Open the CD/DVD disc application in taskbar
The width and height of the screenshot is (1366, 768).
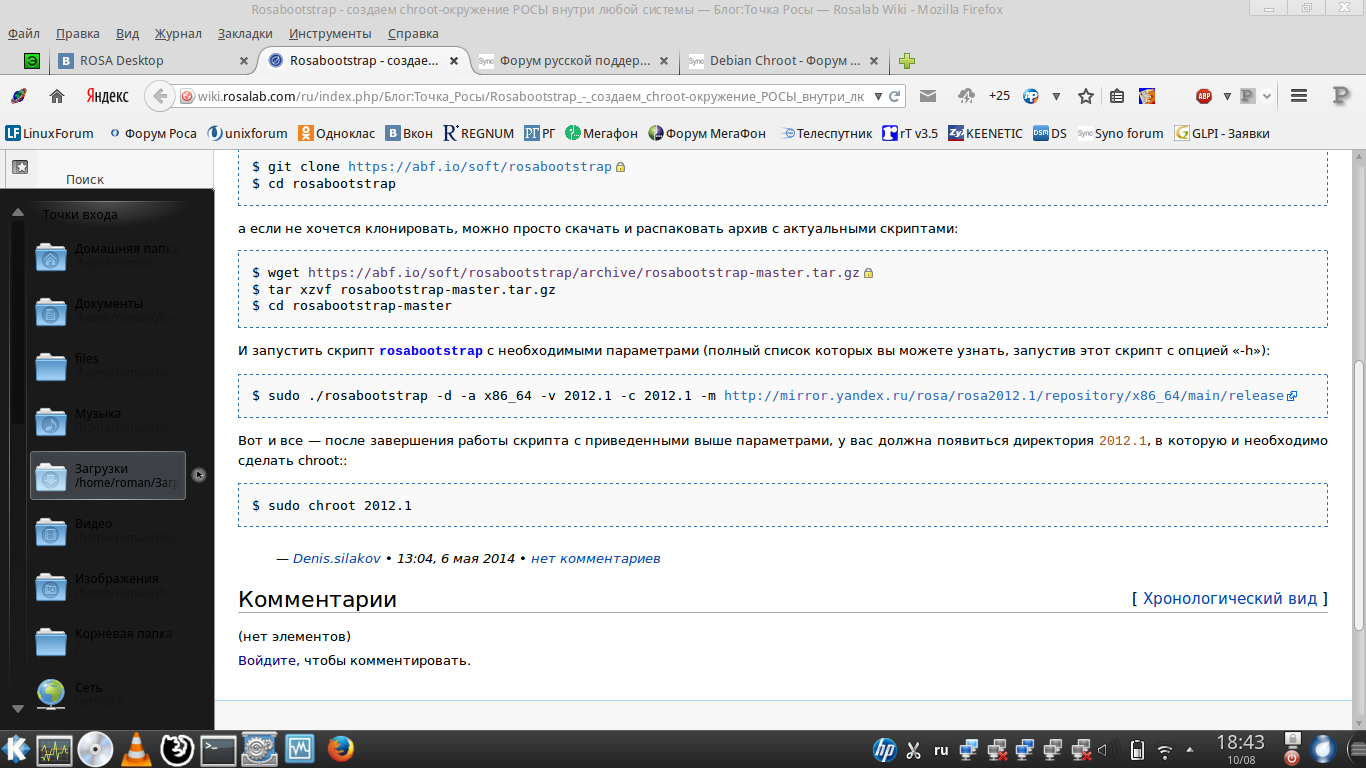95,748
